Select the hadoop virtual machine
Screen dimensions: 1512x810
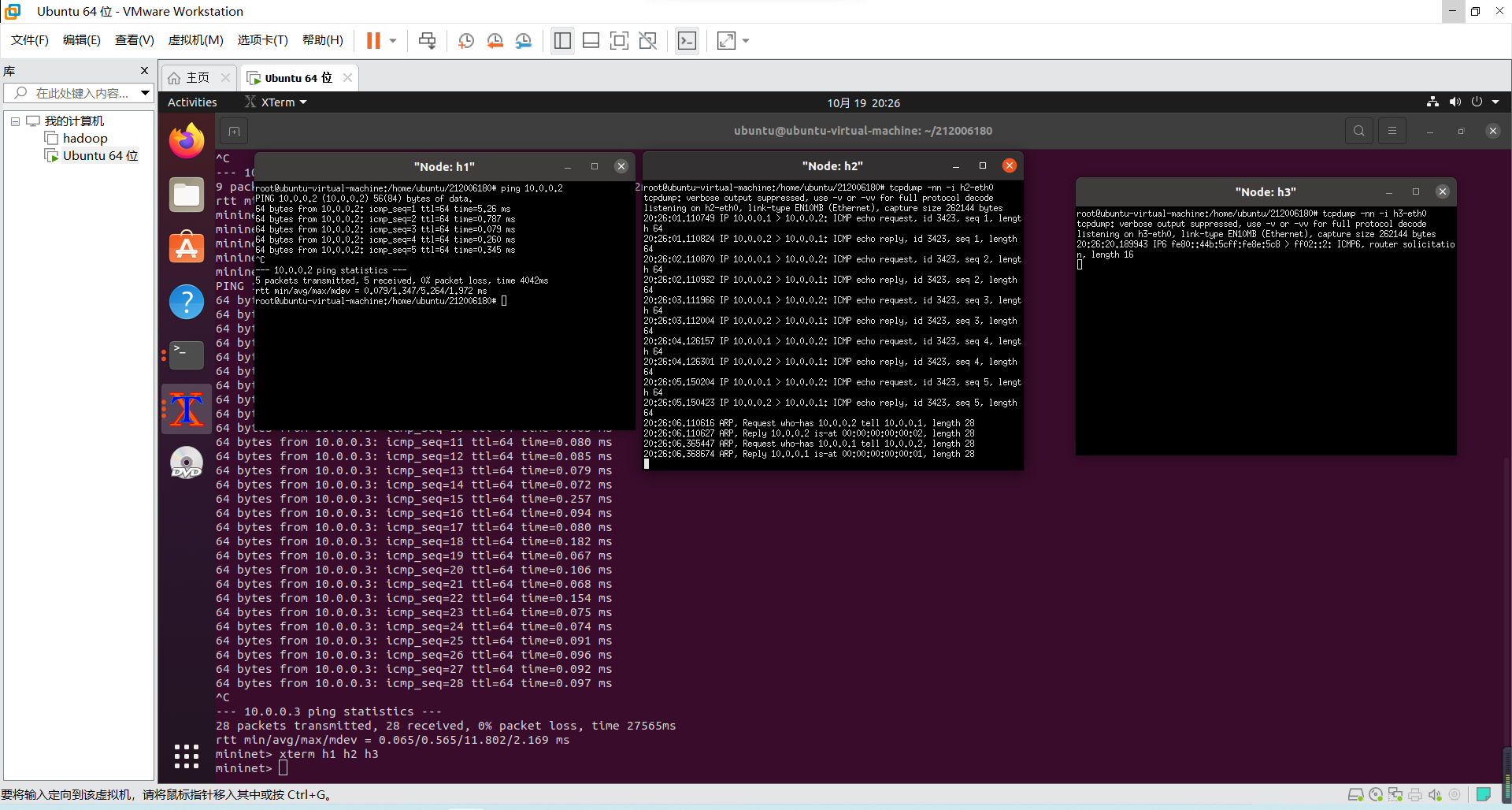tap(85, 139)
